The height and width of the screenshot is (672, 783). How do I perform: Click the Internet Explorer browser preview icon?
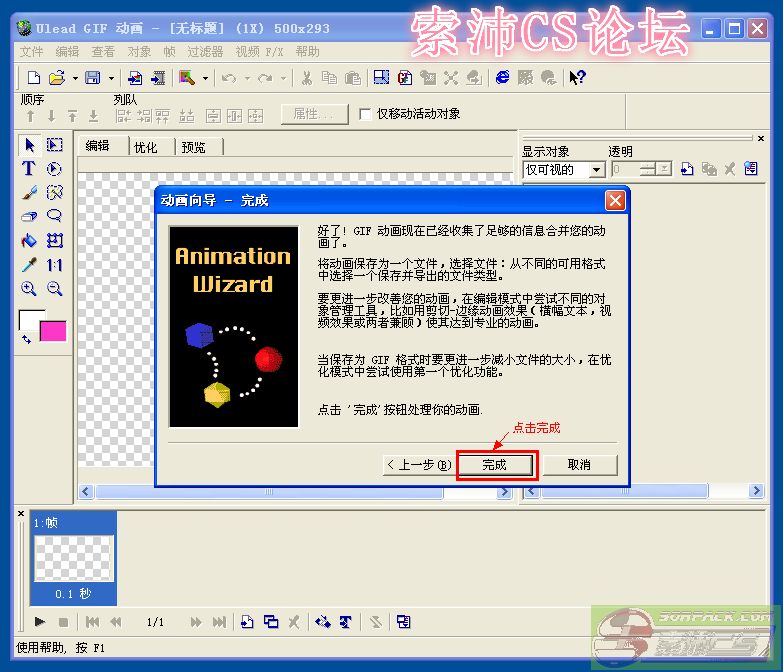502,77
